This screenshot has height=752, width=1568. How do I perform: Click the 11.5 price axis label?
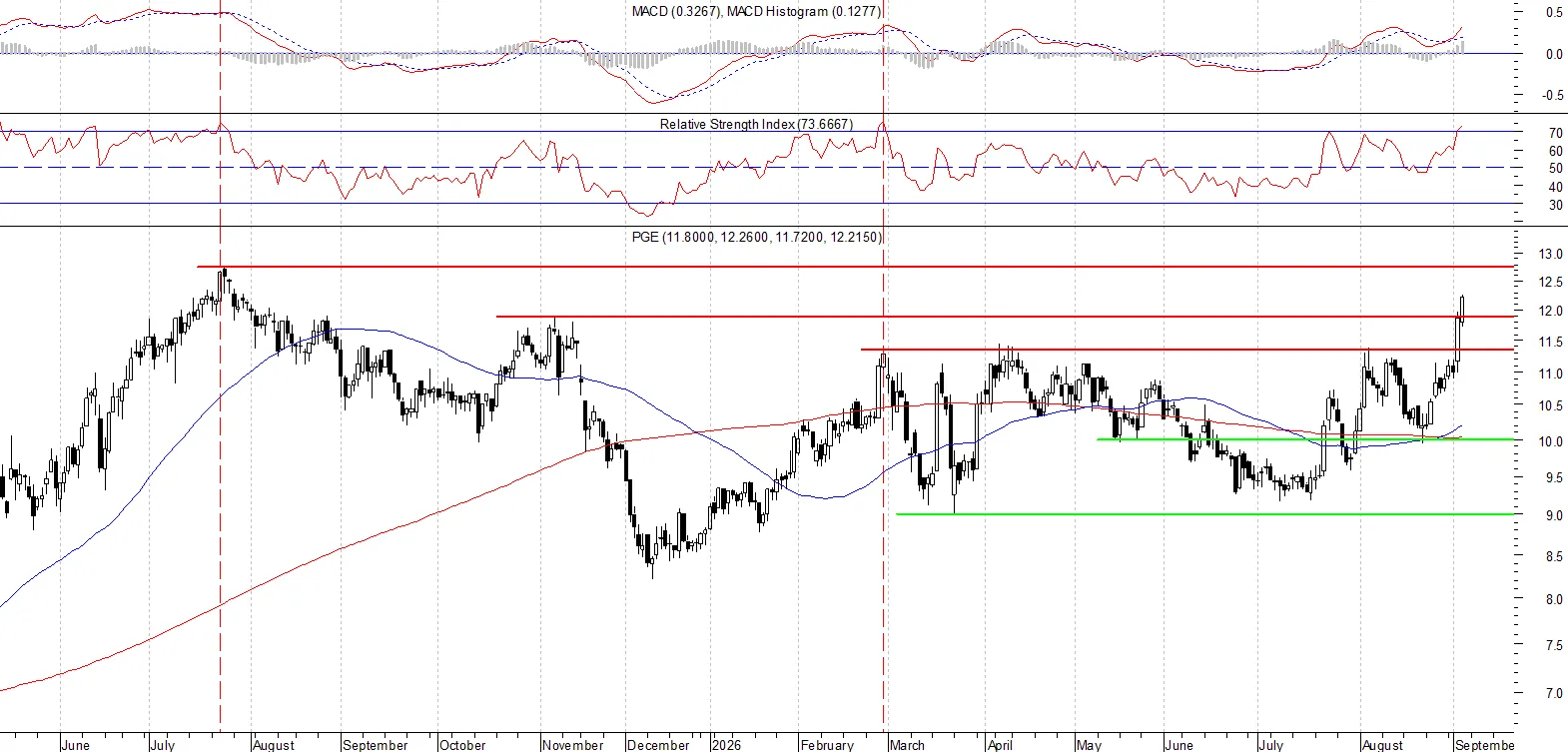(1550, 343)
